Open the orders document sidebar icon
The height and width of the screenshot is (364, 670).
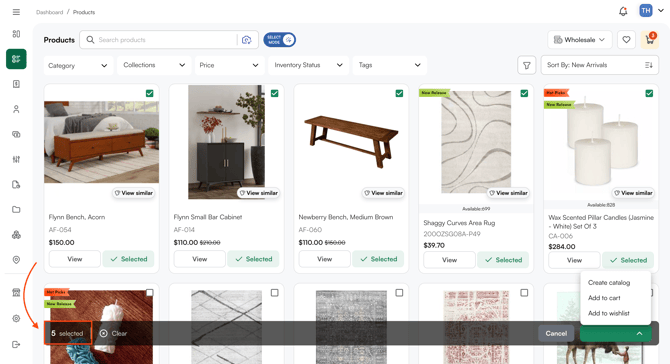pos(16,84)
